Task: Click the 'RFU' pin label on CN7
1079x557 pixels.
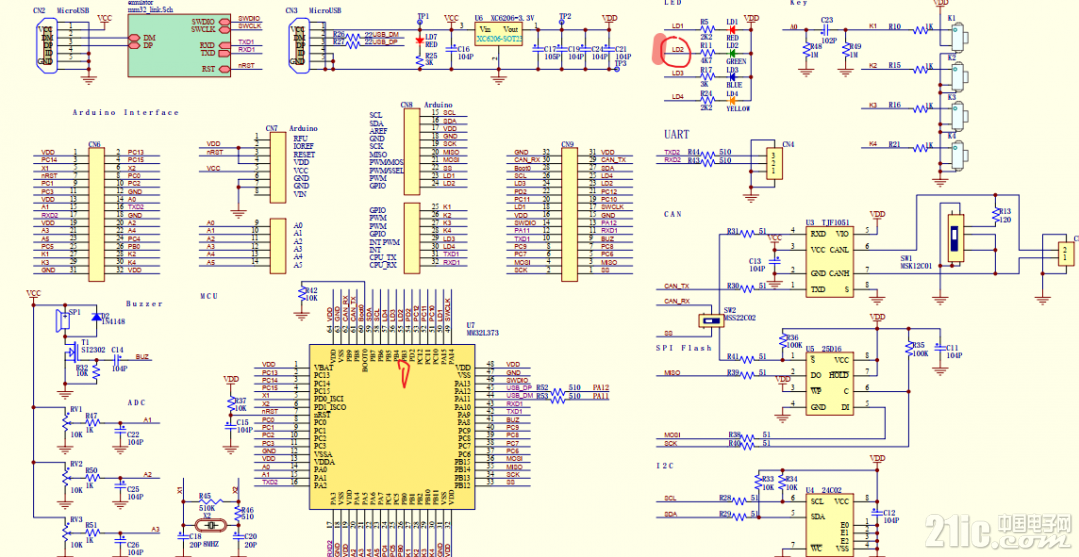Action: (x=300, y=138)
